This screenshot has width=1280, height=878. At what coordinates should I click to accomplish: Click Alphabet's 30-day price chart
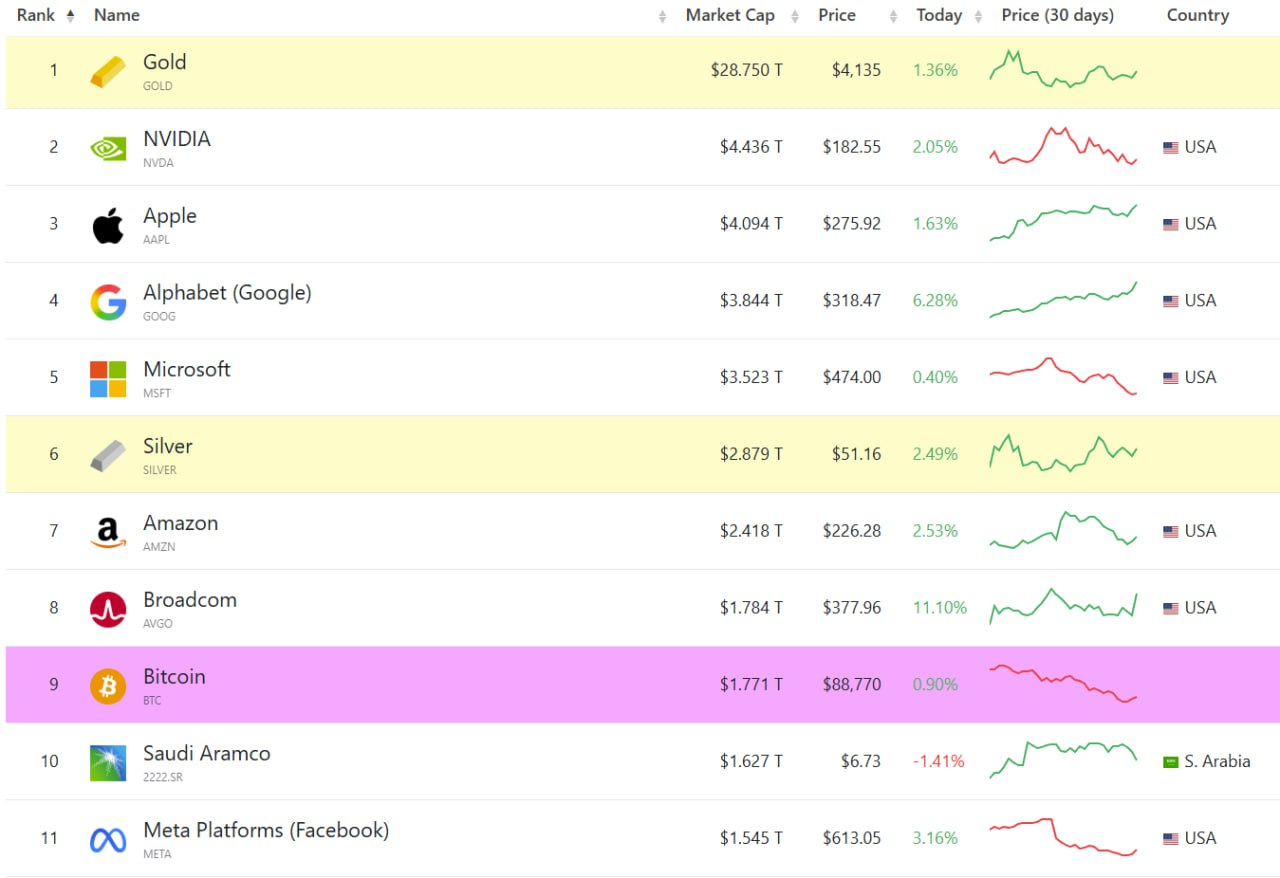coord(1063,300)
